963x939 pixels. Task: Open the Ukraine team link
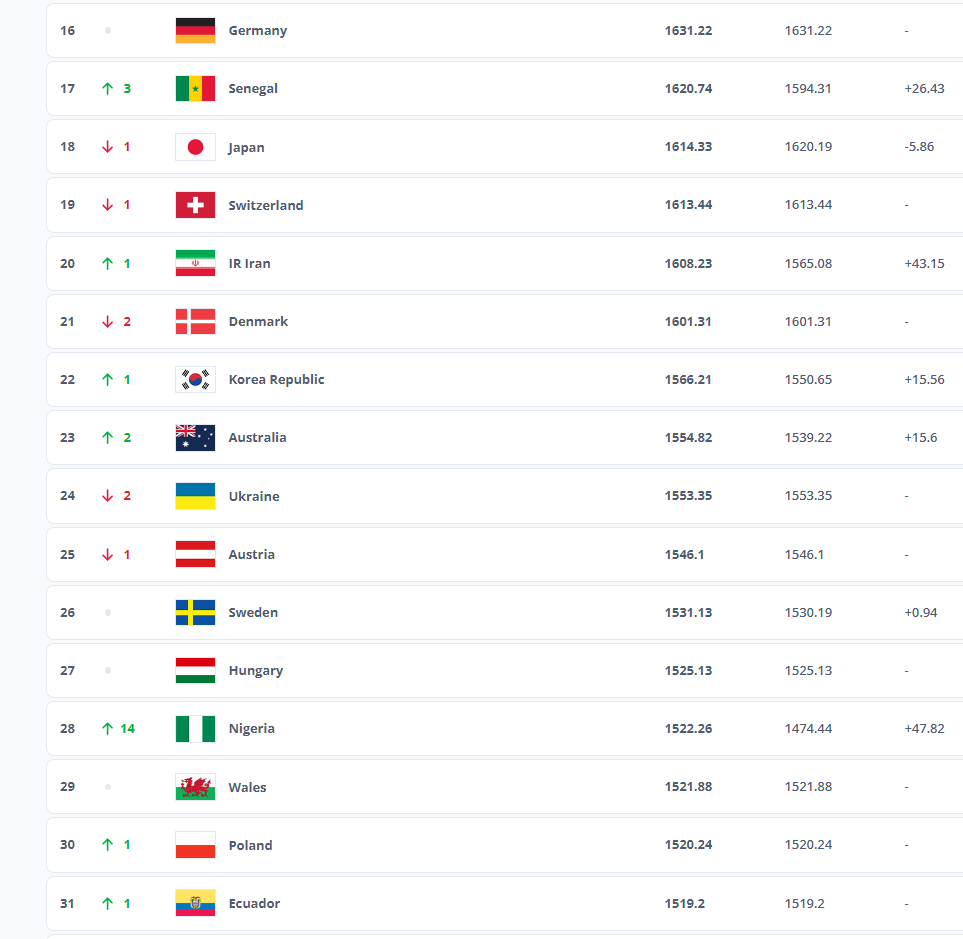(x=254, y=496)
